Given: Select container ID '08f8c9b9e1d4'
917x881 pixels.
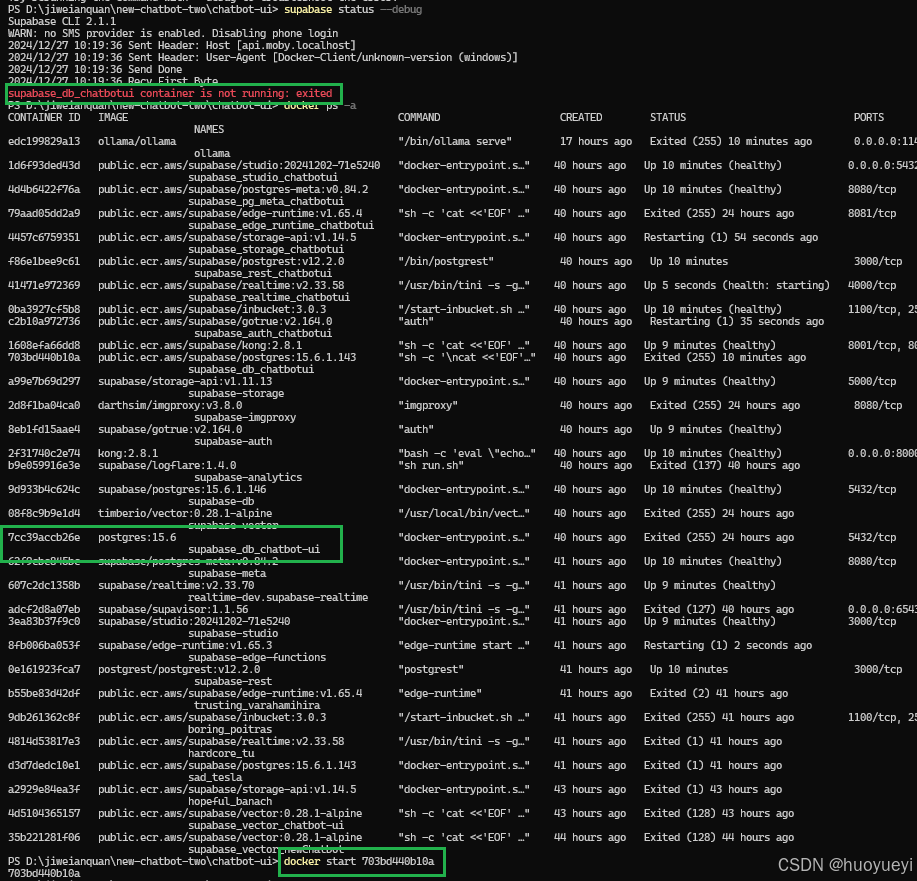Looking at the screenshot, I should click(44, 513).
